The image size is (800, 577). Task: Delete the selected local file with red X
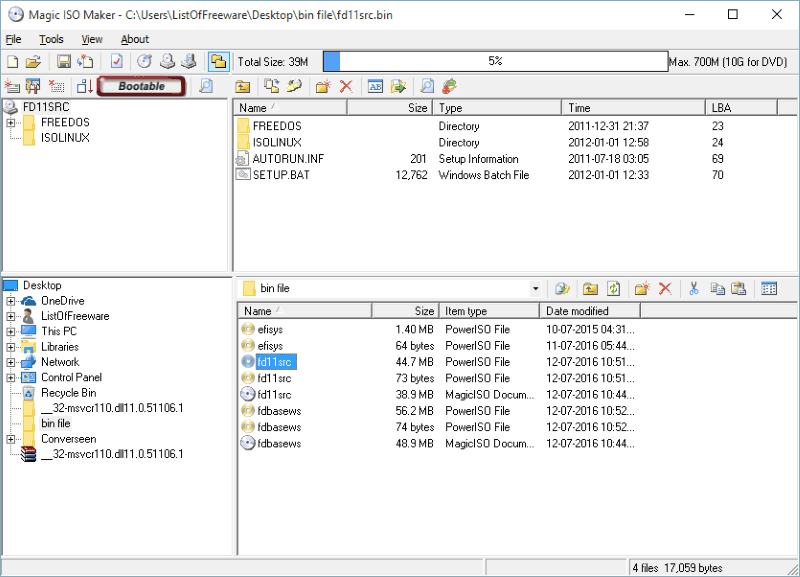[x=665, y=289]
